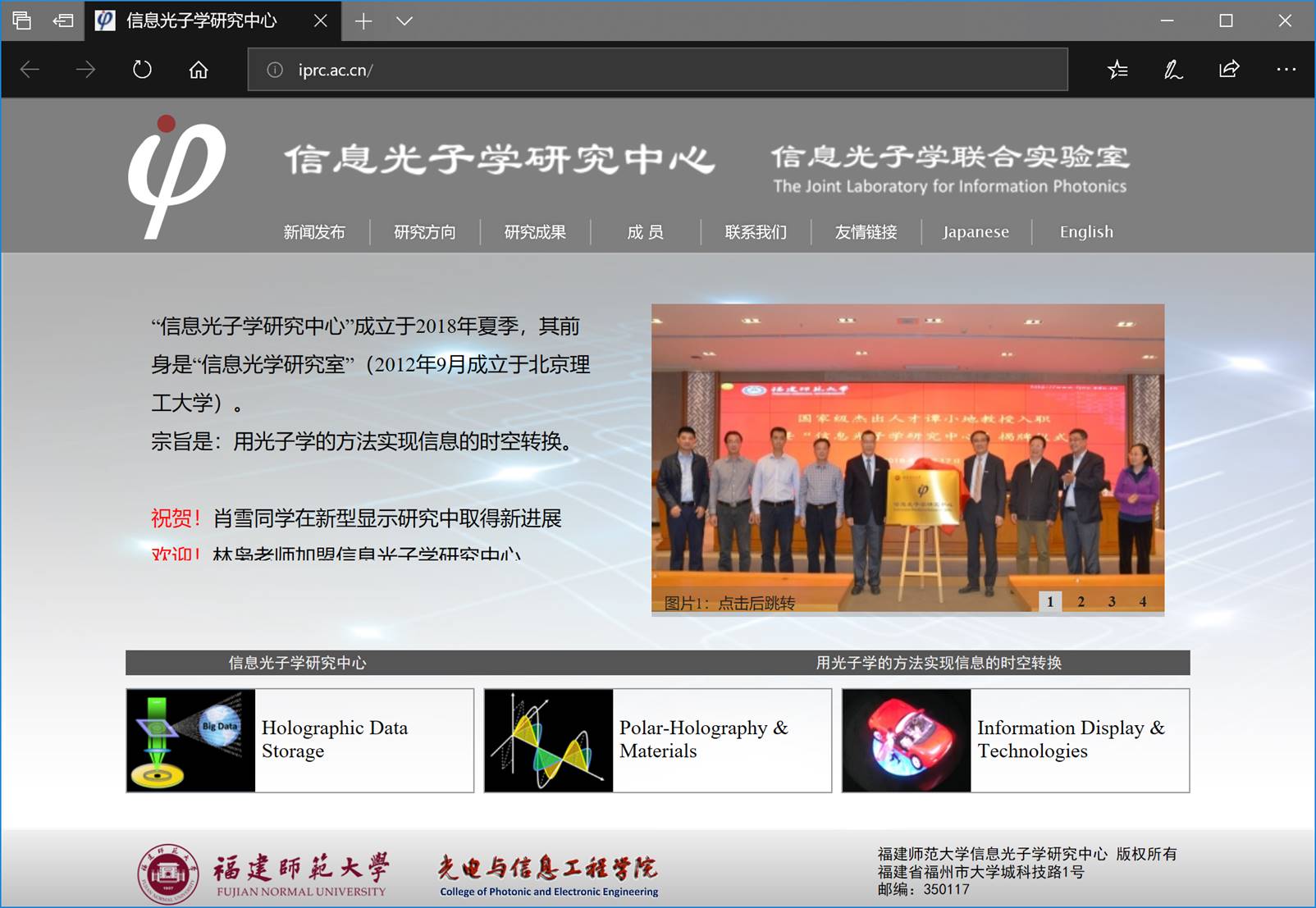The image size is (1316, 908).
Task: Open the 研究方向 menu item
Action: (425, 232)
